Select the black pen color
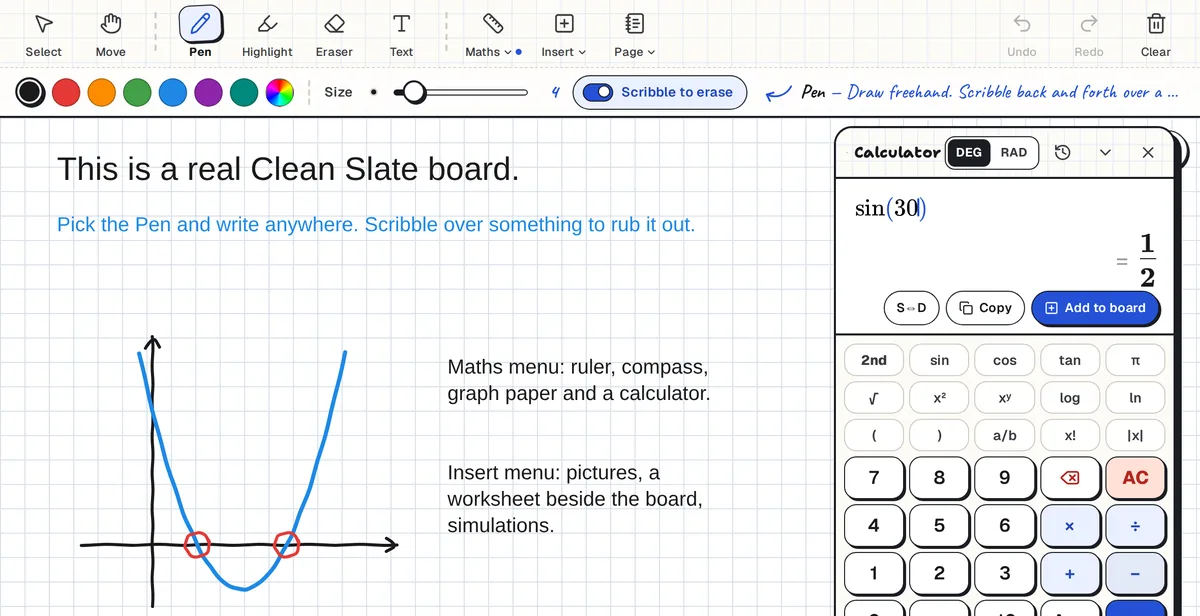 pos(30,93)
